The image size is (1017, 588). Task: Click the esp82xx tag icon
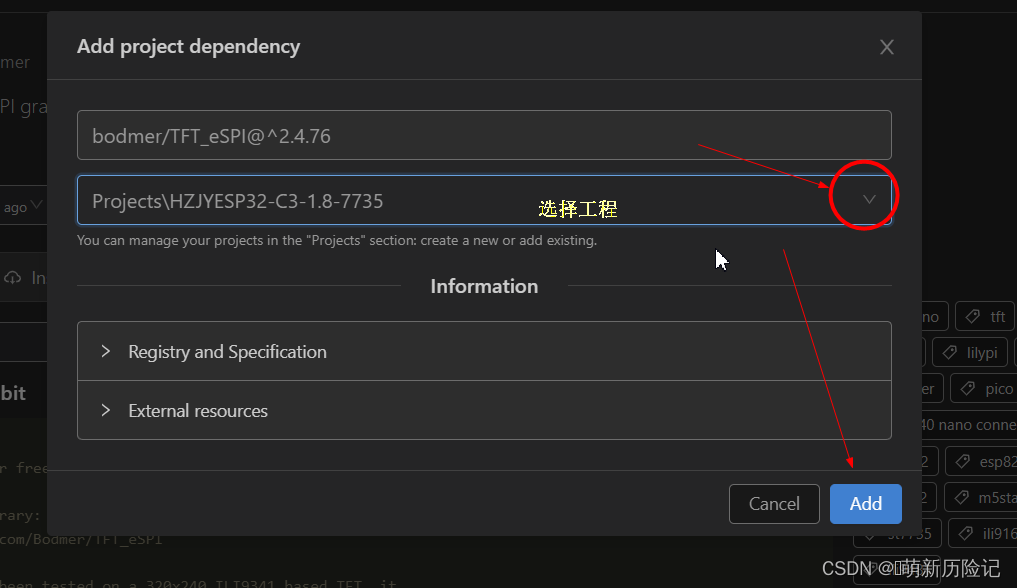pos(962,460)
